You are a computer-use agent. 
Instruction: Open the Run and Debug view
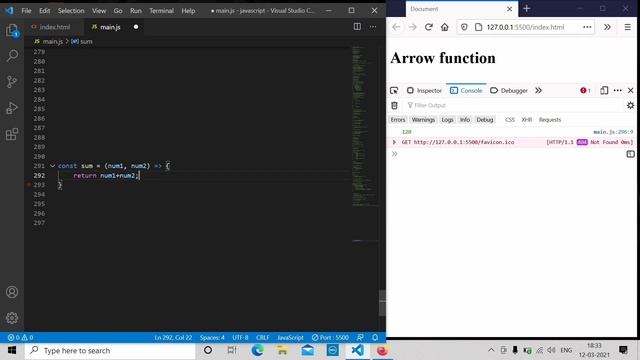pos(12,108)
